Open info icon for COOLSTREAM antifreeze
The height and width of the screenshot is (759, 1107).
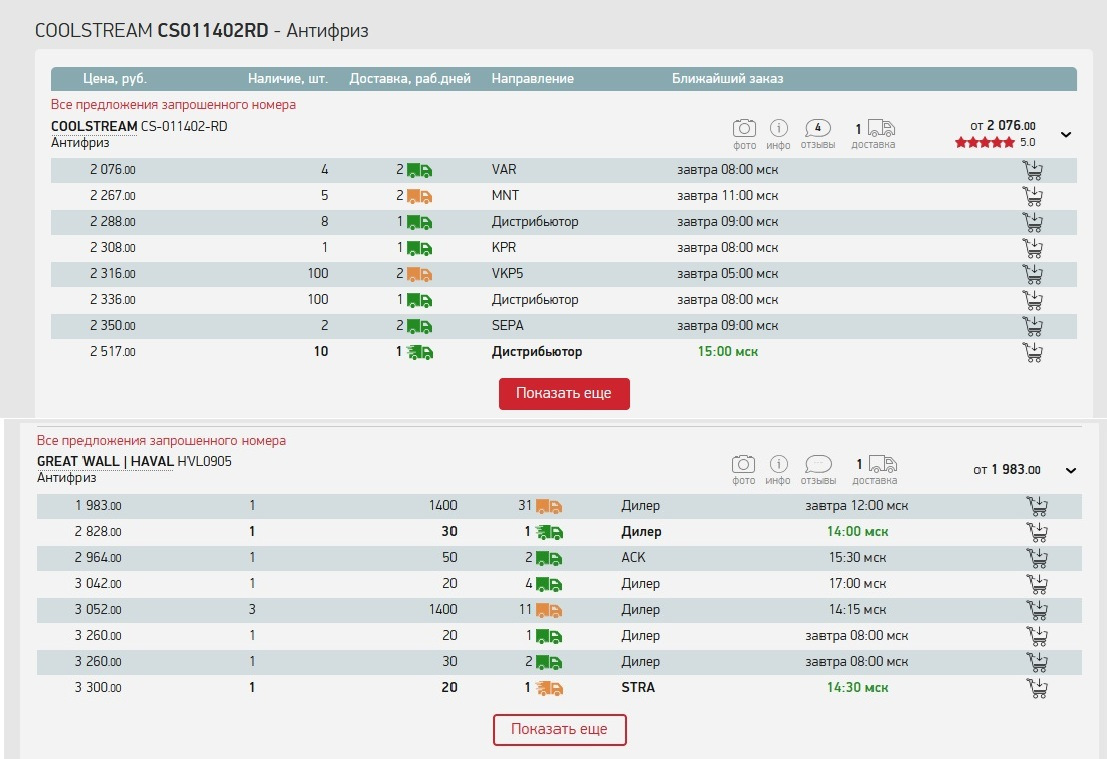click(779, 129)
